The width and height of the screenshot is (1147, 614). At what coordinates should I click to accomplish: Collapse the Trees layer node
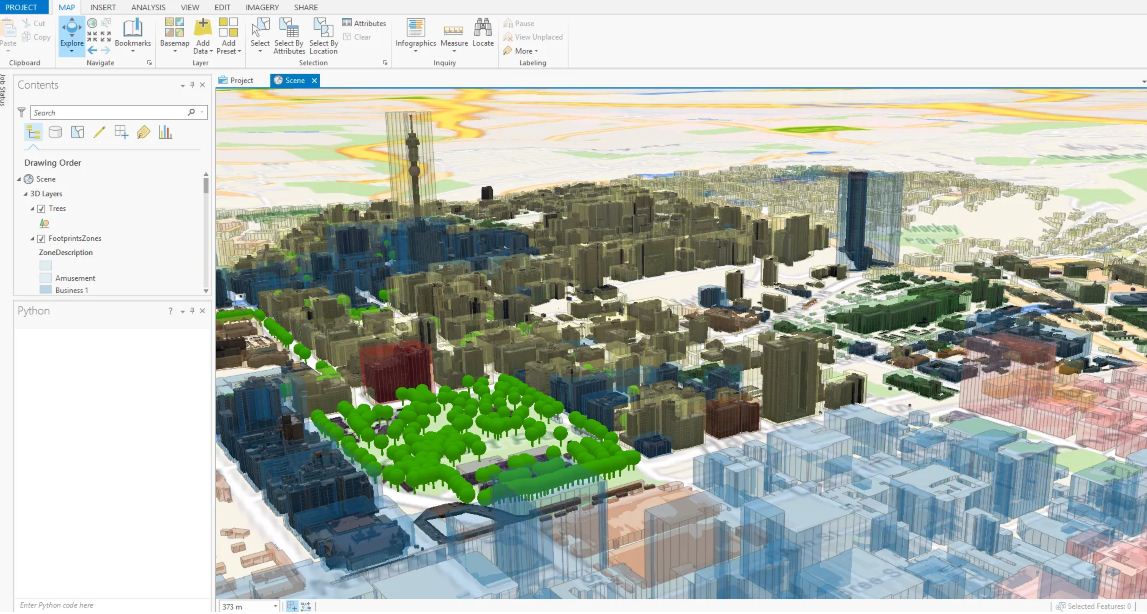pos(32,209)
